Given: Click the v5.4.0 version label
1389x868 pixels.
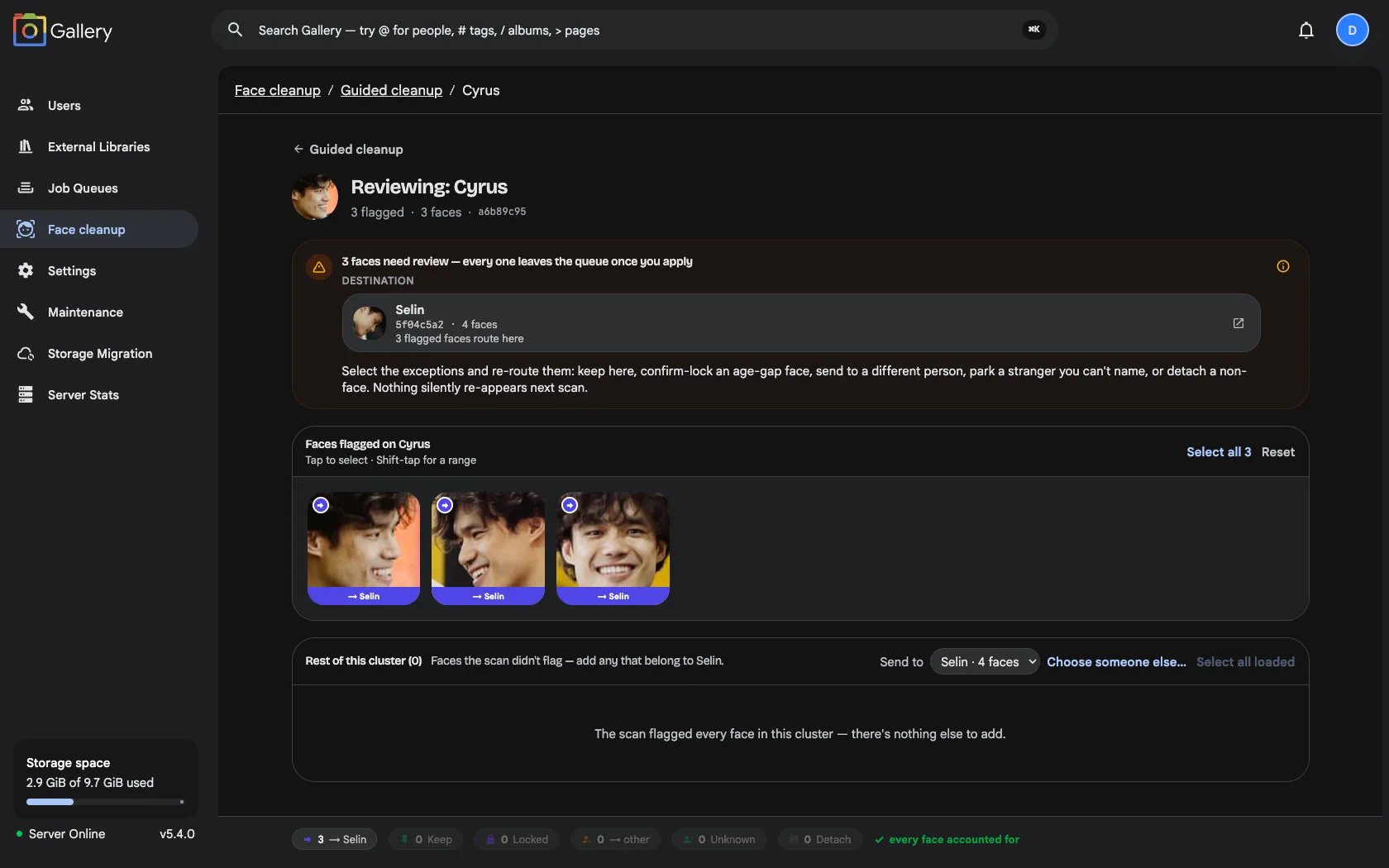Looking at the screenshot, I should pos(177,833).
